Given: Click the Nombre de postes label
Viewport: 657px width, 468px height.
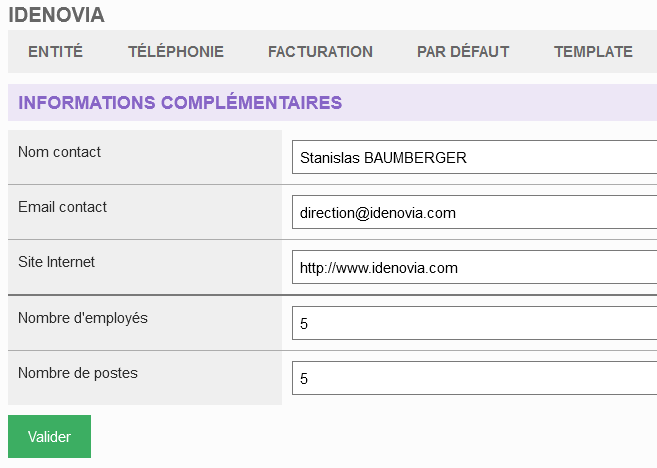Looking at the screenshot, I should [78, 373].
